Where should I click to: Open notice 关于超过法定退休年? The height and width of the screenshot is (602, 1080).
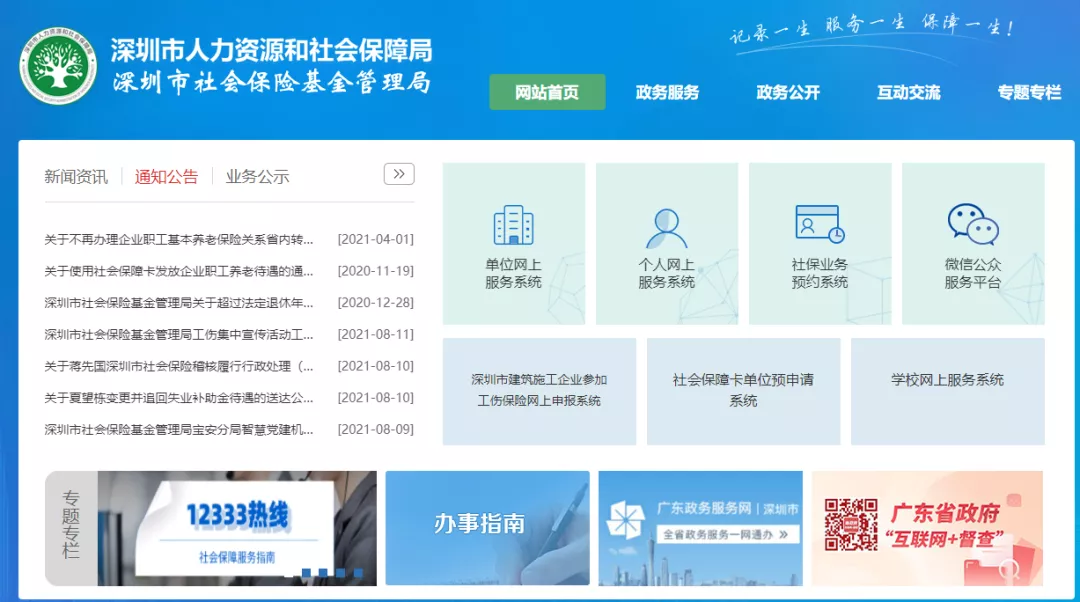(178, 303)
